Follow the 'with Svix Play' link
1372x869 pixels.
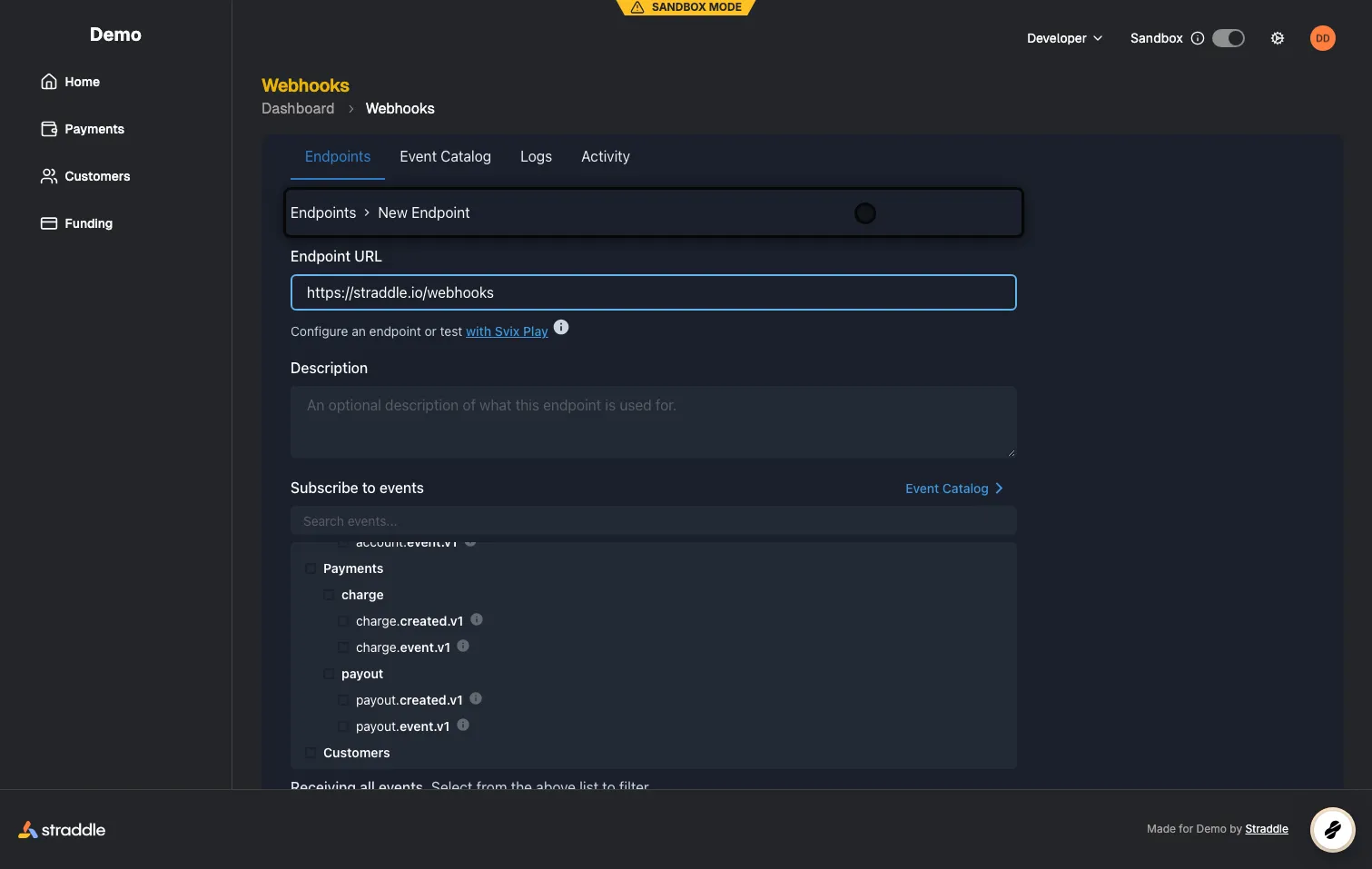(x=507, y=331)
